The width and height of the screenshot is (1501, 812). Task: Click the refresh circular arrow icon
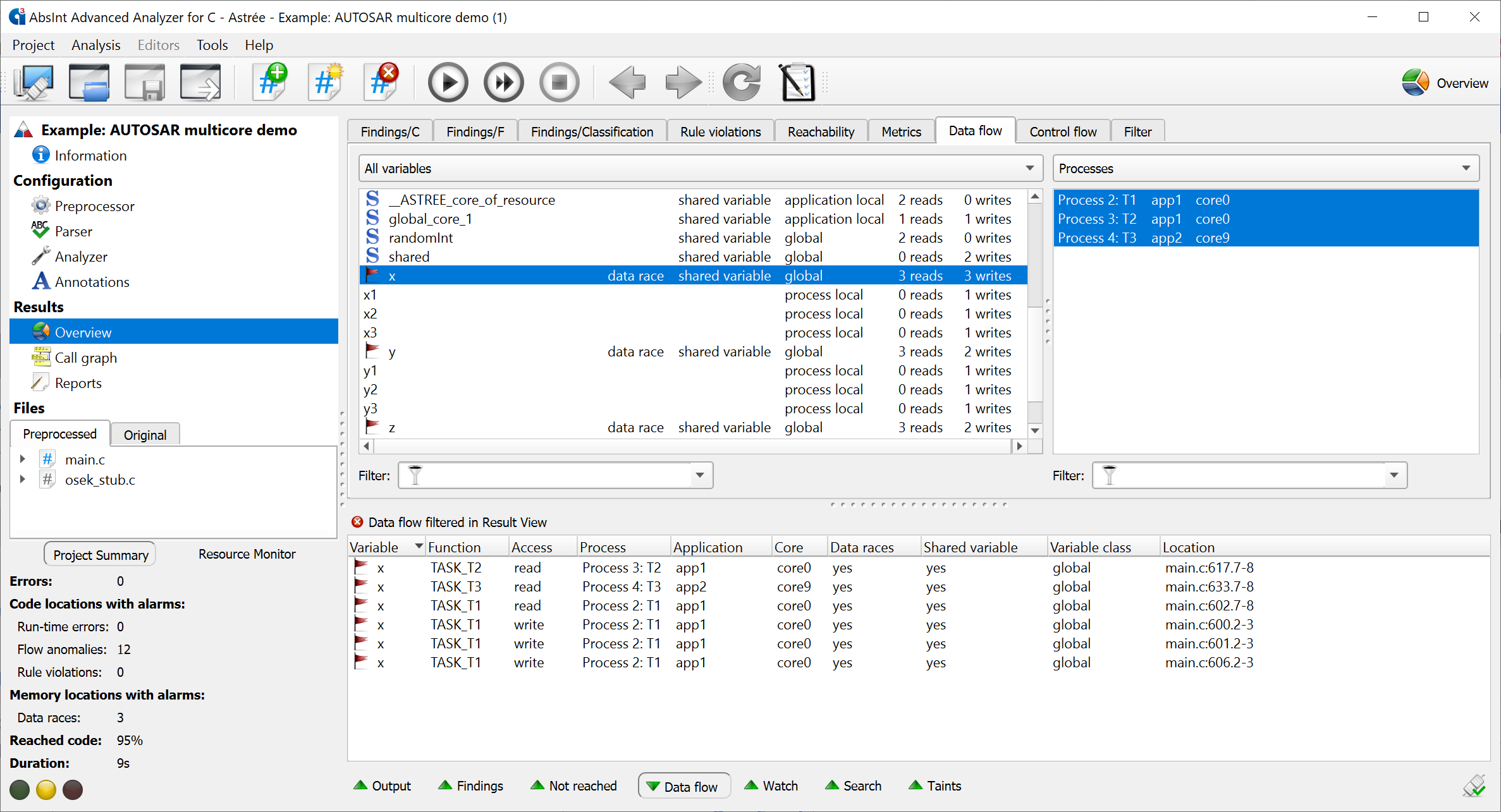point(742,82)
